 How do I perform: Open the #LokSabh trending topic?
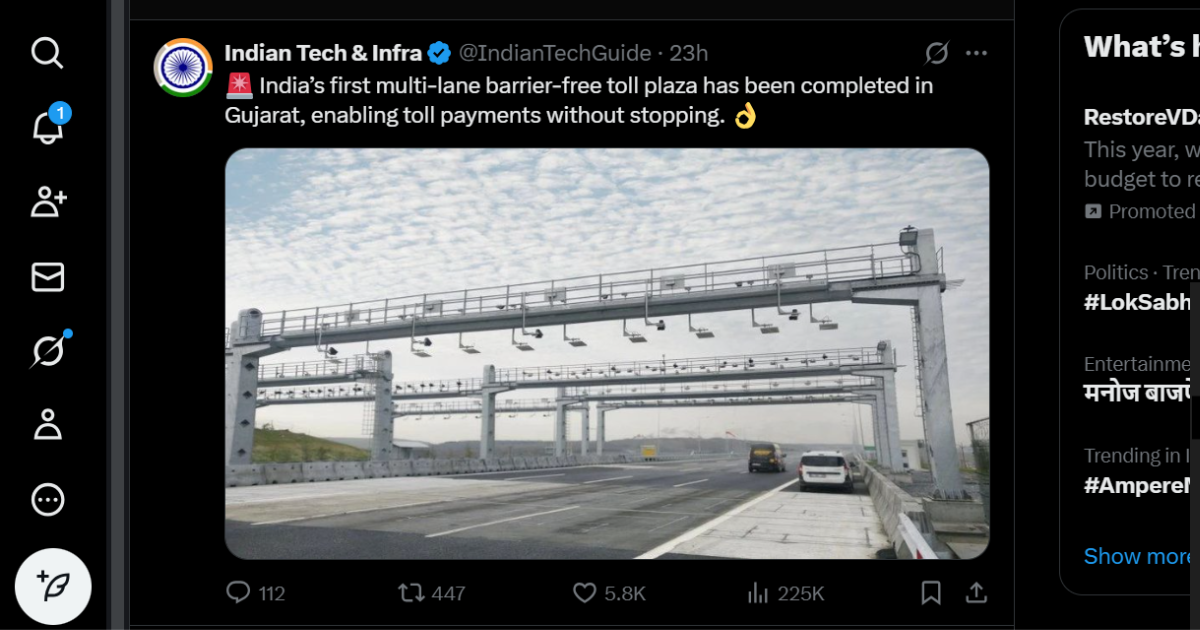click(1137, 303)
